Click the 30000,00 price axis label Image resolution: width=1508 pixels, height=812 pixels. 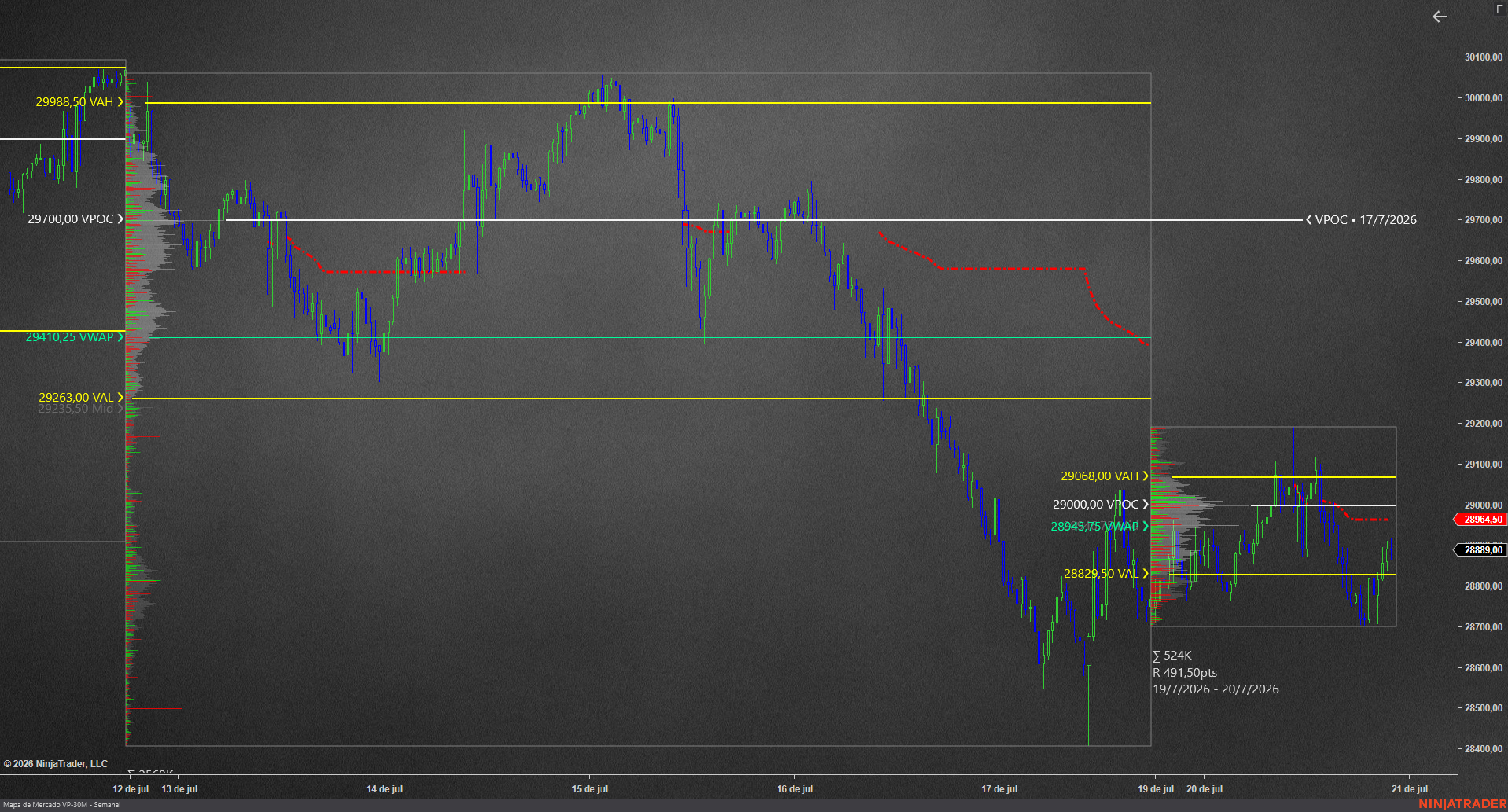[1484, 98]
